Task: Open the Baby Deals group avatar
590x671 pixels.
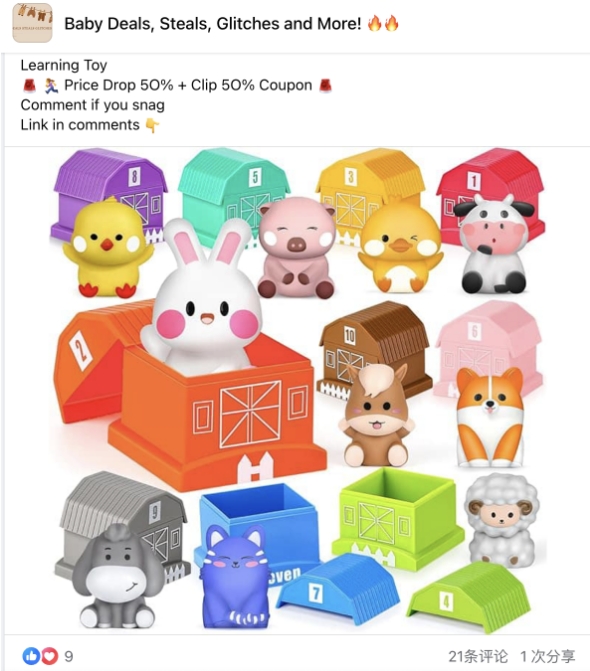Action: [32, 23]
